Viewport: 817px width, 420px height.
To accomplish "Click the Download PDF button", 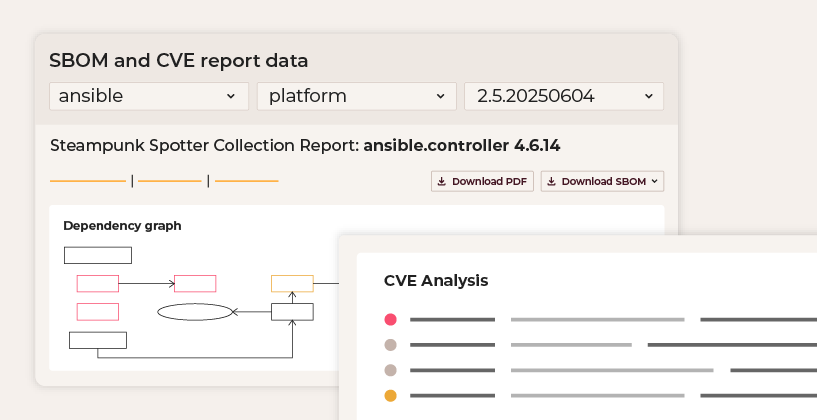I will [482, 181].
